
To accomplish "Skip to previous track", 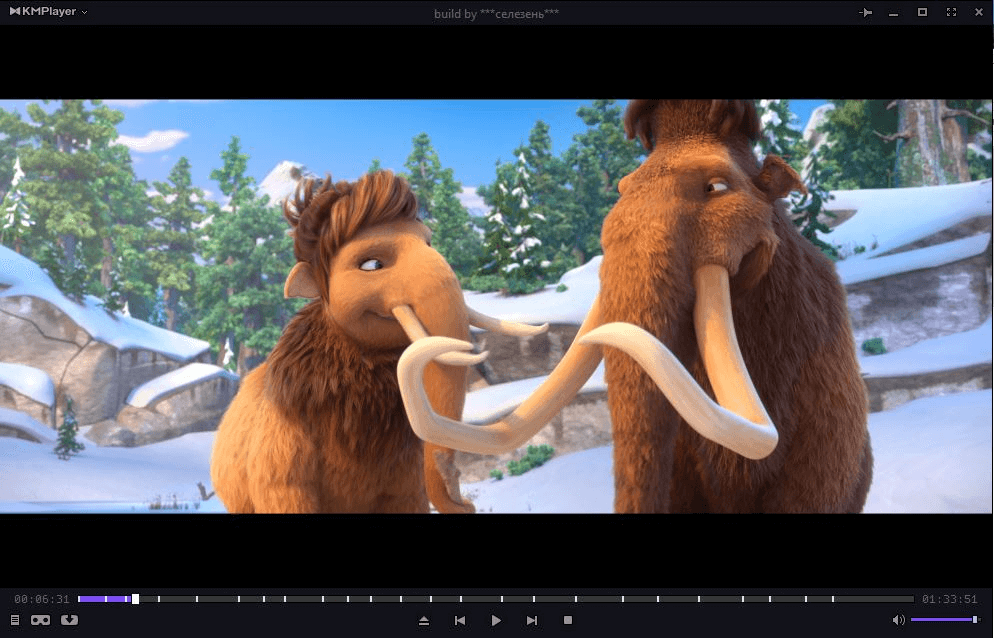I will click(460, 620).
